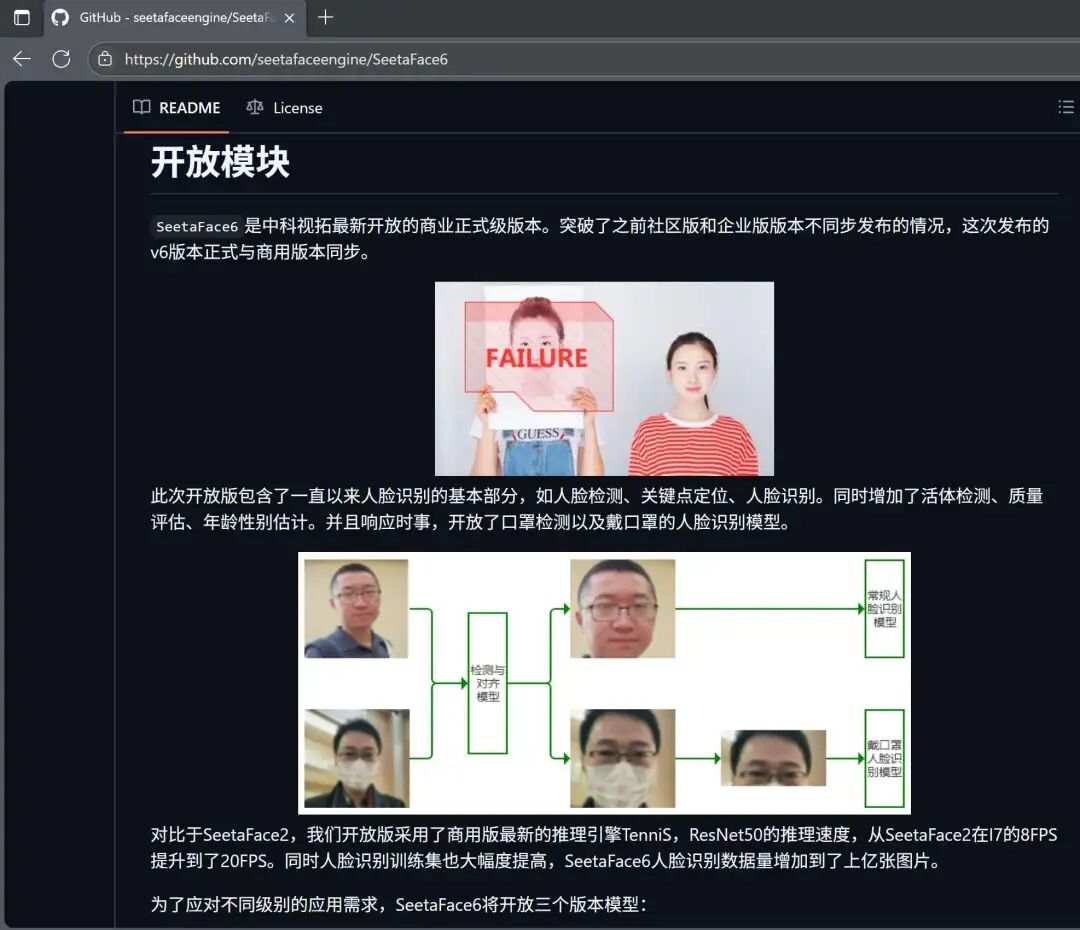Click the scales icon next to License
The width and height of the screenshot is (1080, 930).
point(255,107)
